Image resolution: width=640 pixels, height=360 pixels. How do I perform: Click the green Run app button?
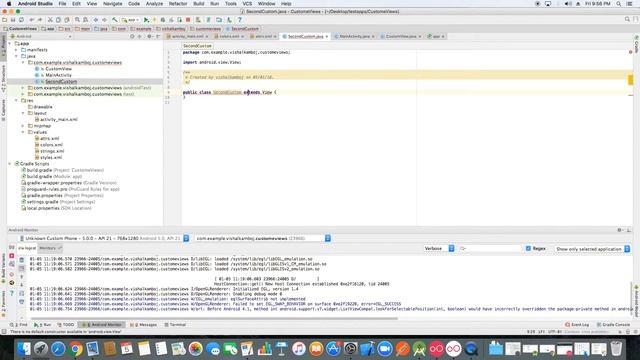[146, 20]
